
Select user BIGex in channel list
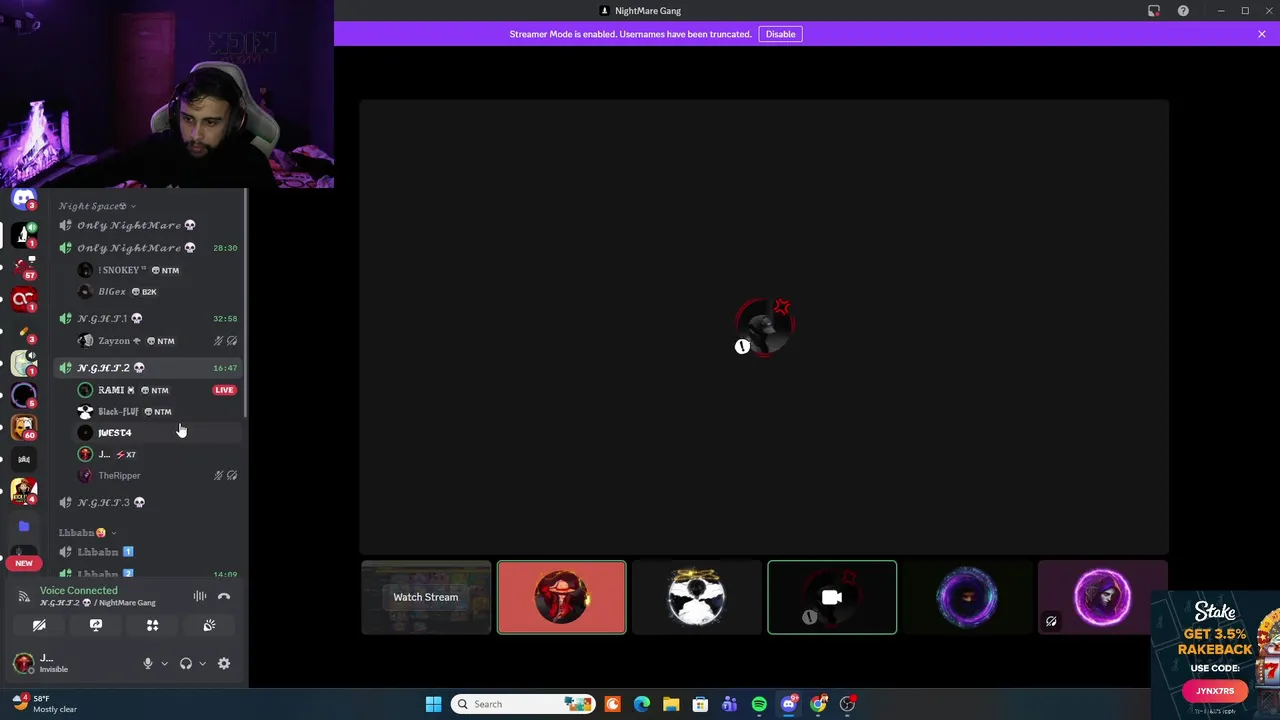tap(158, 292)
